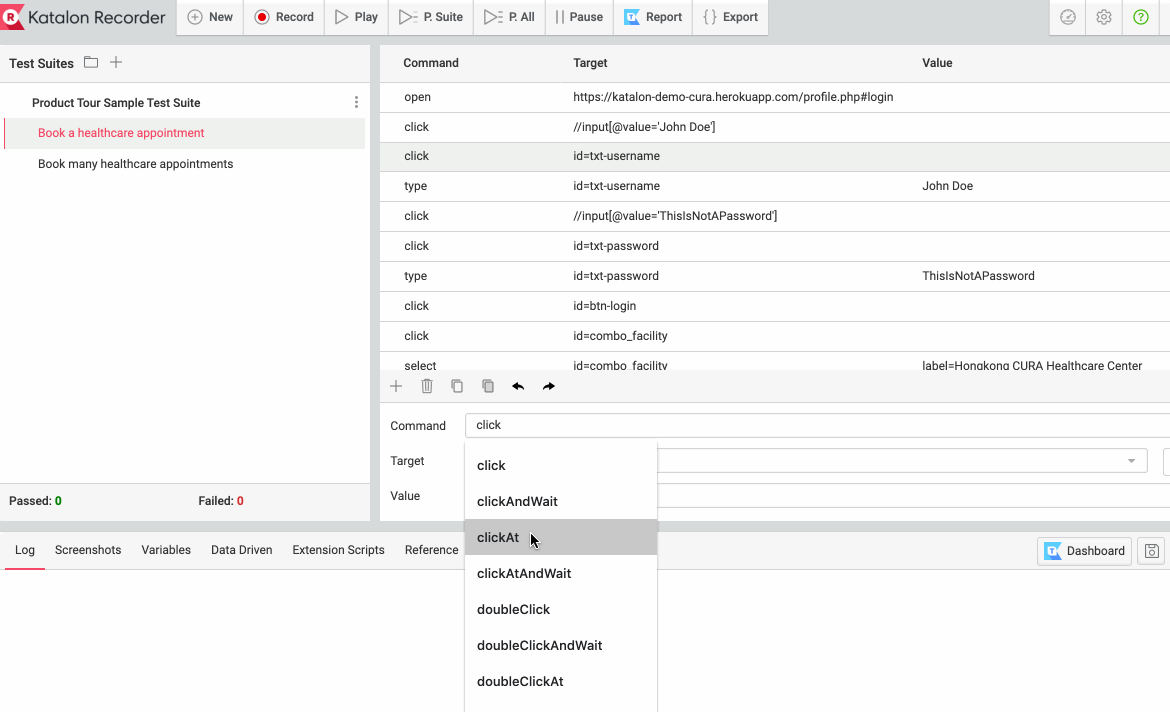Click the open test suite folder icon
Screen dimensions: 1170x712
point(91,63)
